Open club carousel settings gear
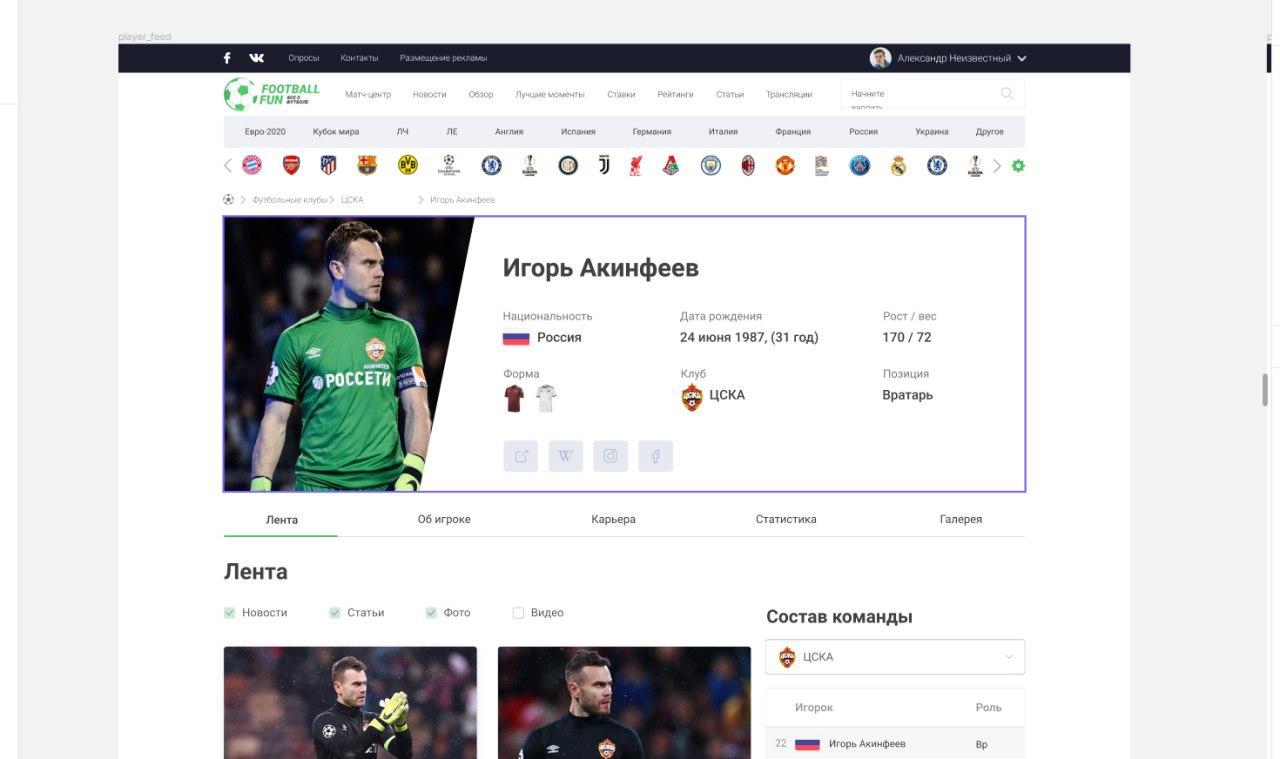 (x=1018, y=166)
